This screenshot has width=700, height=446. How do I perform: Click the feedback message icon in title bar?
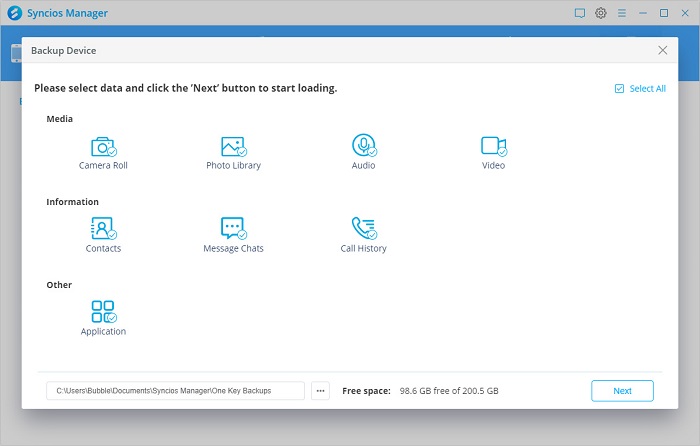coord(580,13)
